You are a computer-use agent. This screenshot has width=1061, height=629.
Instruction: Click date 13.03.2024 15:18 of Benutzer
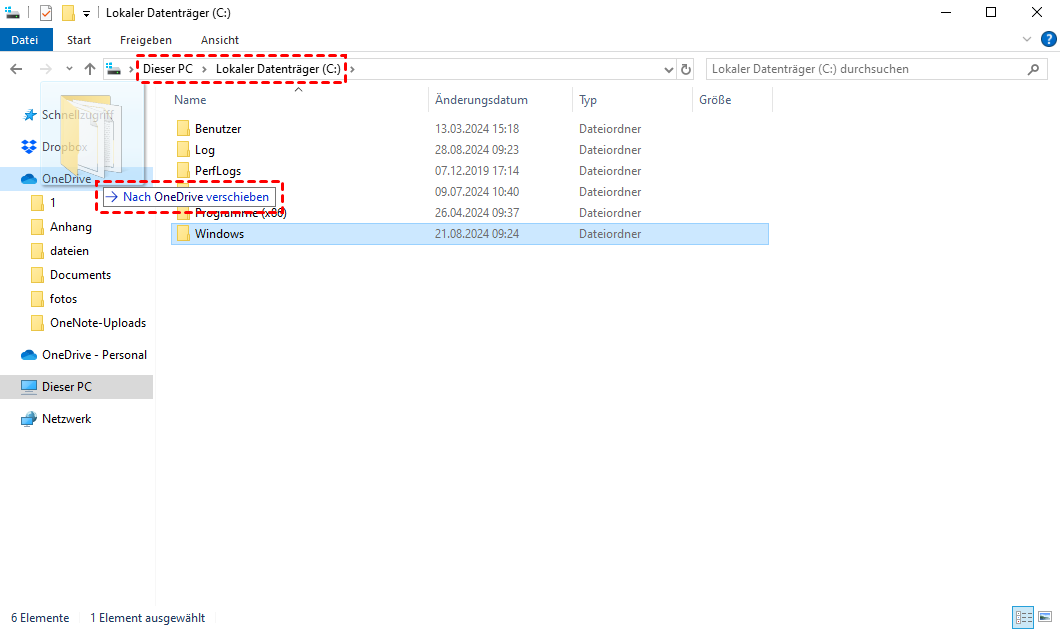(477, 129)
